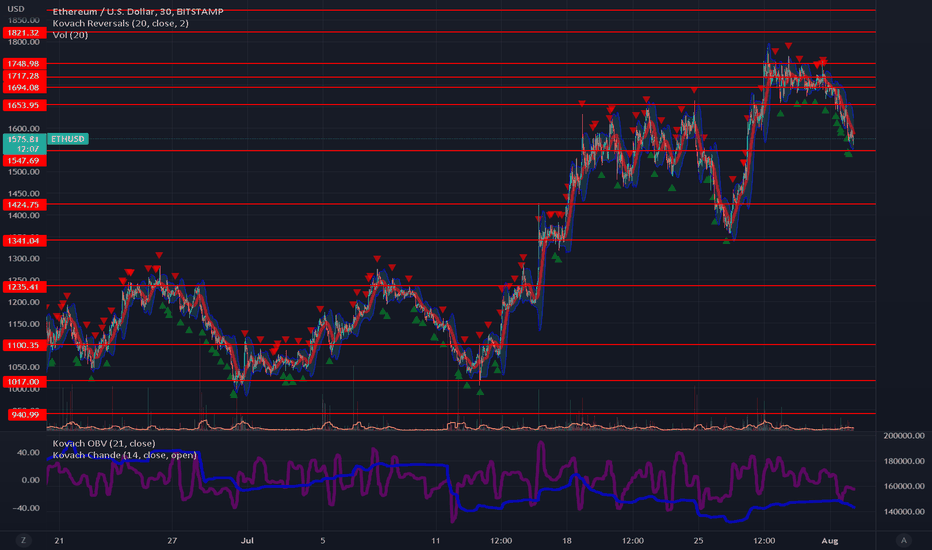Click the USD currency label
The image size is (932, 550).
(16, 9)
